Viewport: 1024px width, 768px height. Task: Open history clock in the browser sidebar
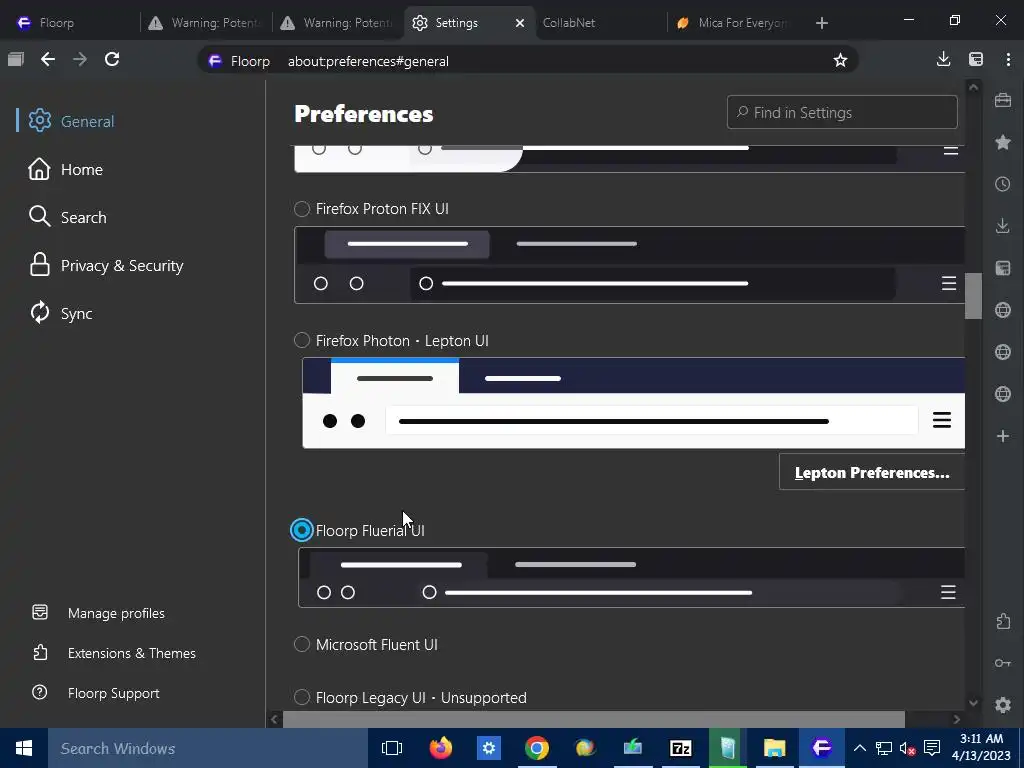(x=1002, y=184)
